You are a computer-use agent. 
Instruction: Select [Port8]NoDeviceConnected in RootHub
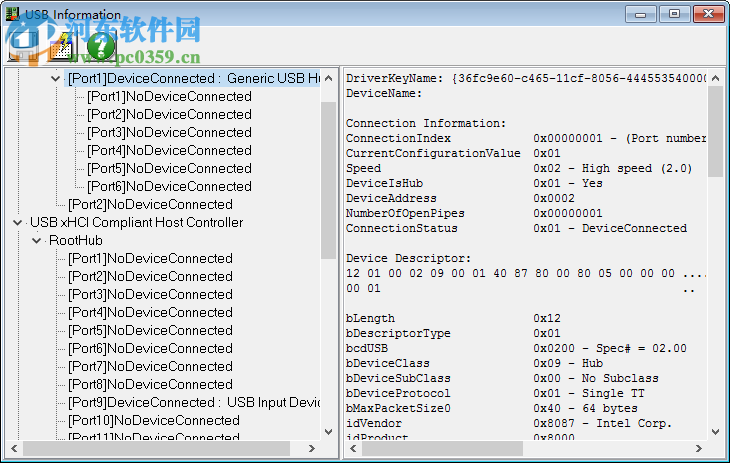point(150,384)
